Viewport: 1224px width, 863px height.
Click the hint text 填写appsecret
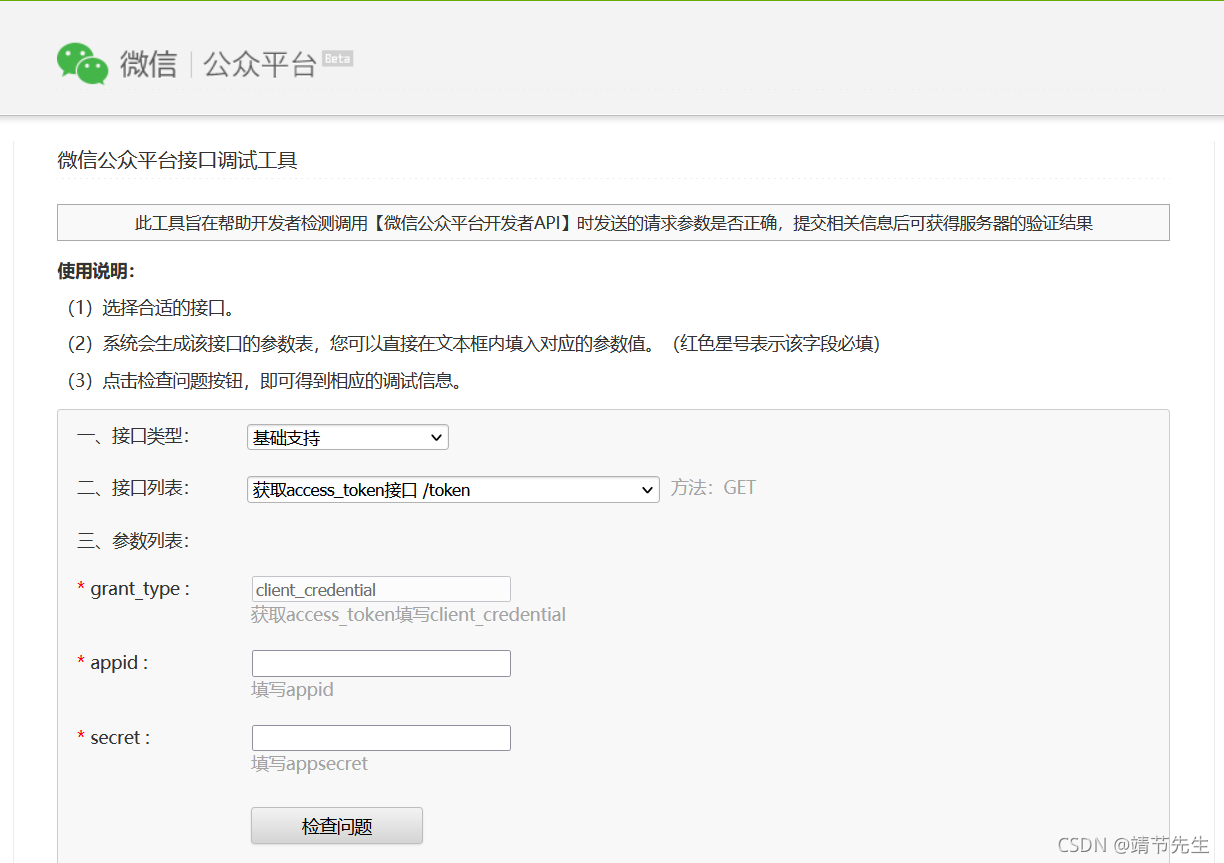pyautogui.click(x=309, y=764)
